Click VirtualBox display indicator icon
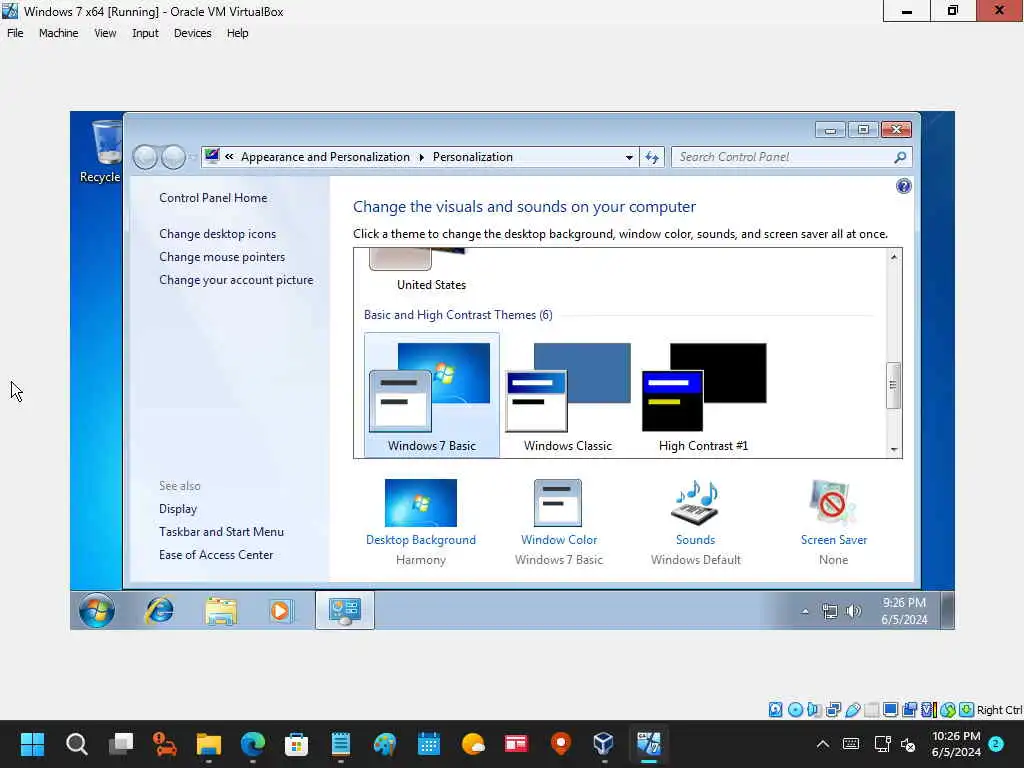1024x768 pixels. (890, 710)
